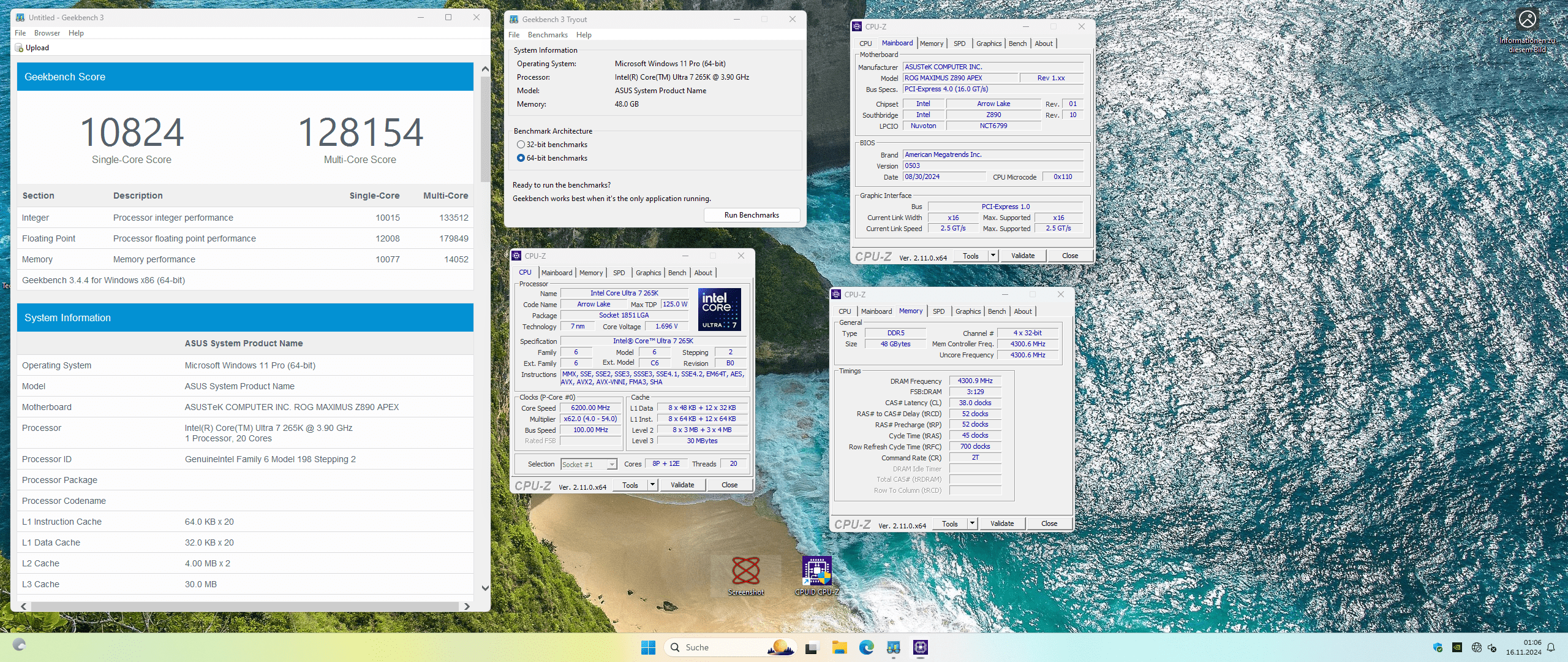Open Benchmarks menu in Geekbench 3 Tryout
The height and width of the screenshot is (662, 1568).
point(548,35)
